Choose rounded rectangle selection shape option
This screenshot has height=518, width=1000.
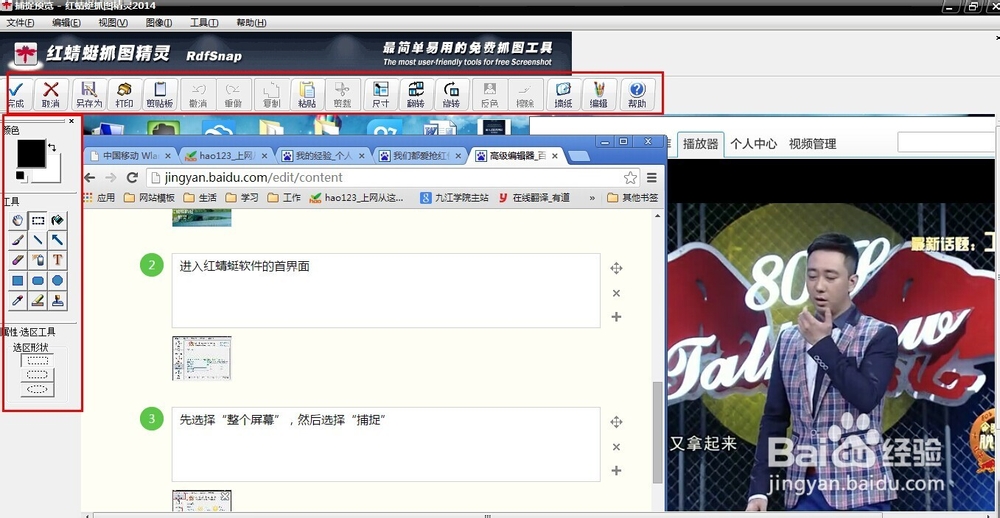point(38,375)
